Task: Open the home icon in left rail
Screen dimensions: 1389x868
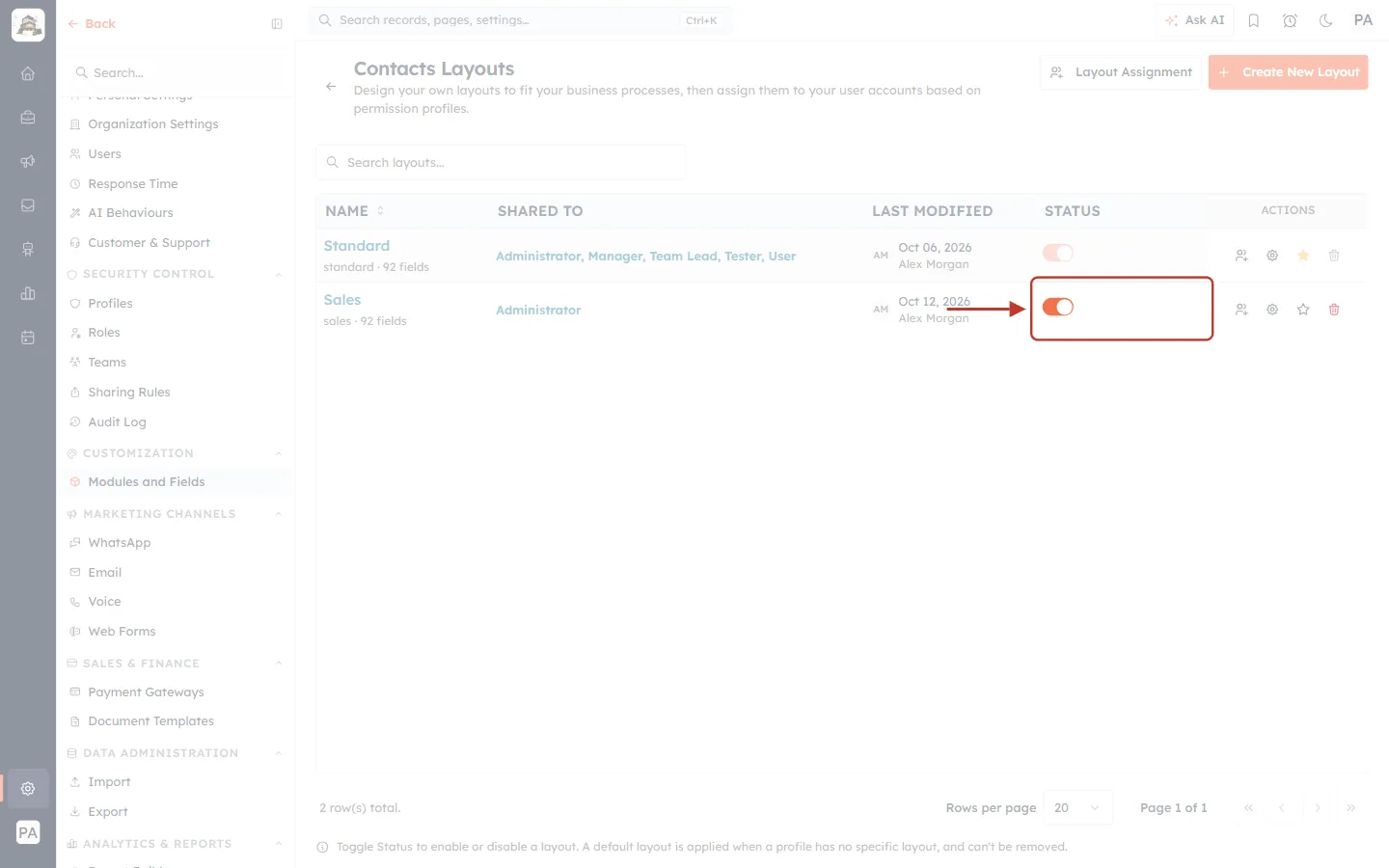Action: tap(28, 73)
